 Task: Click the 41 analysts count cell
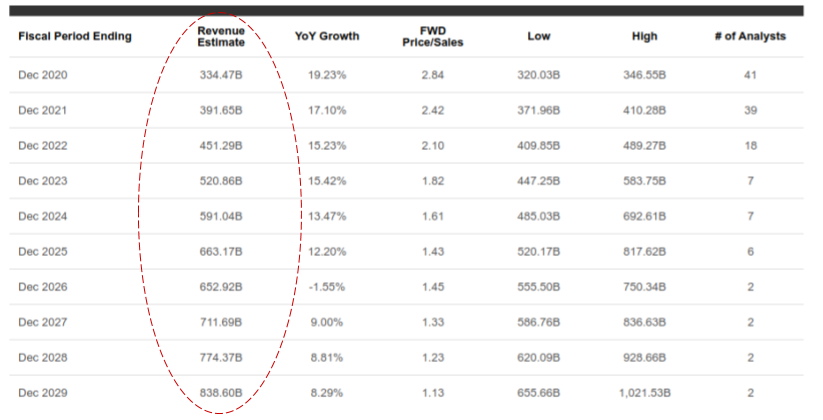point(749,75)
